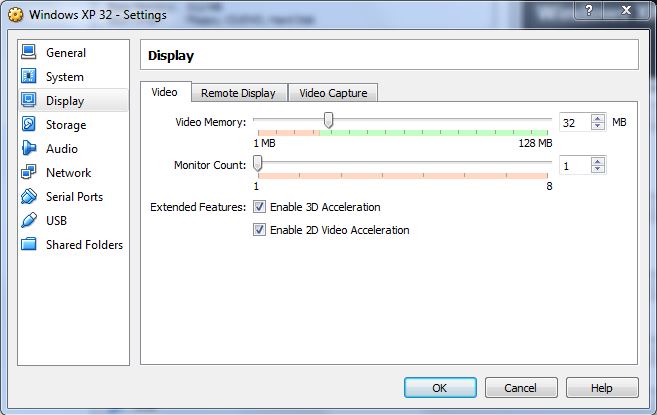Go to USB settings label
This screenshot has height=415, width=657.
56,220
